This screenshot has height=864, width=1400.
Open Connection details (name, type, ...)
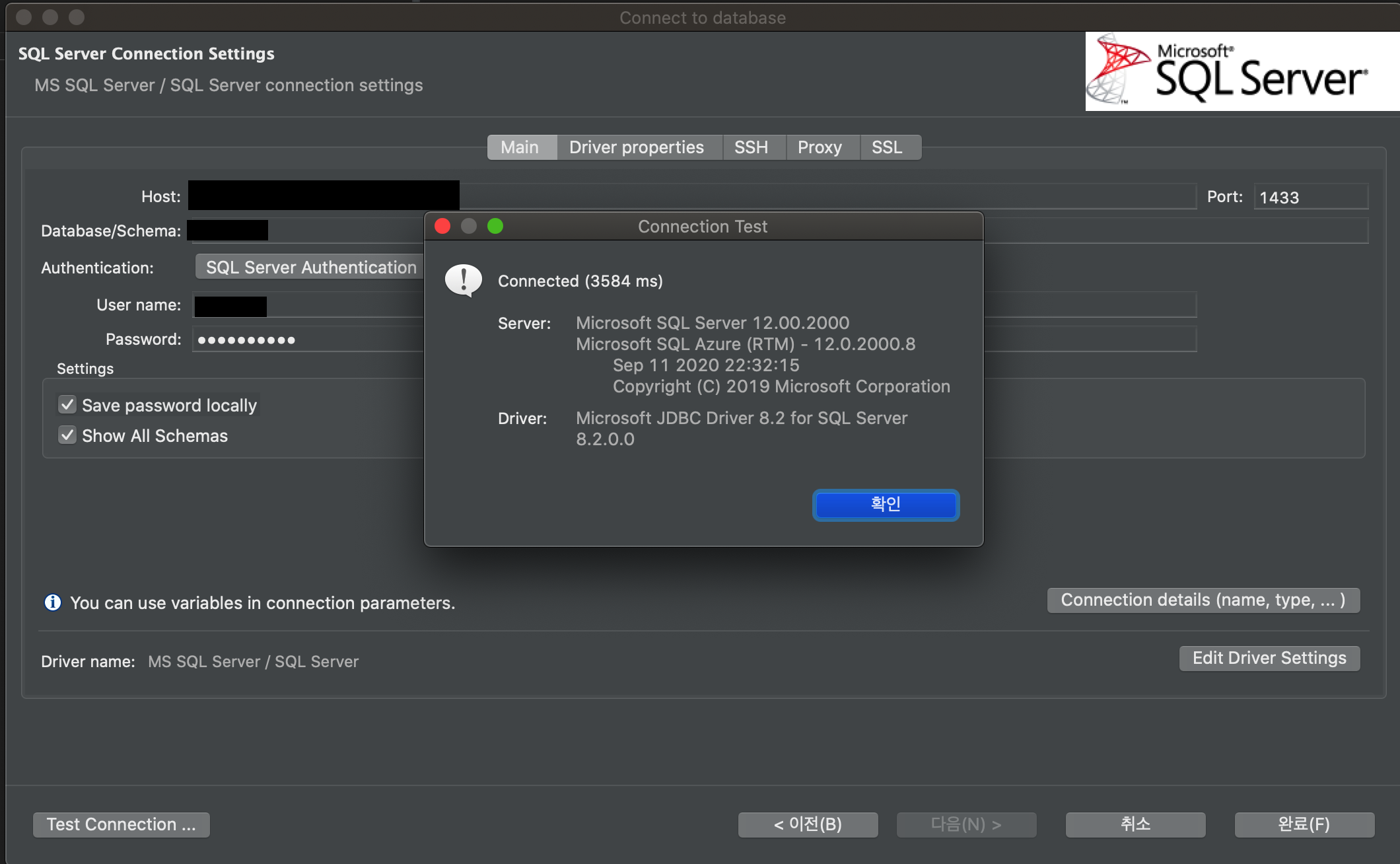(x=1203, y=600)
